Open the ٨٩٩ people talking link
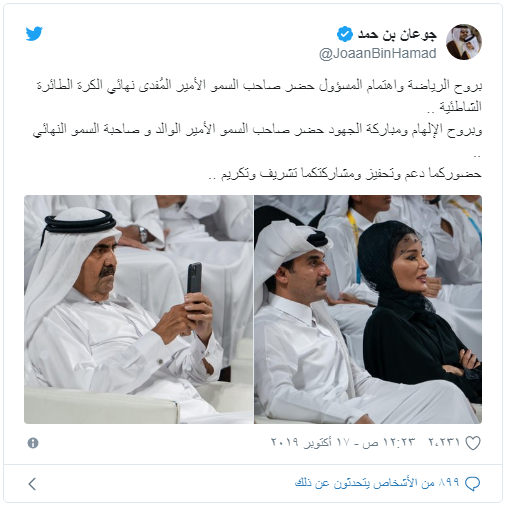This screenshot has width=509, height=507. tap(377, 483)
